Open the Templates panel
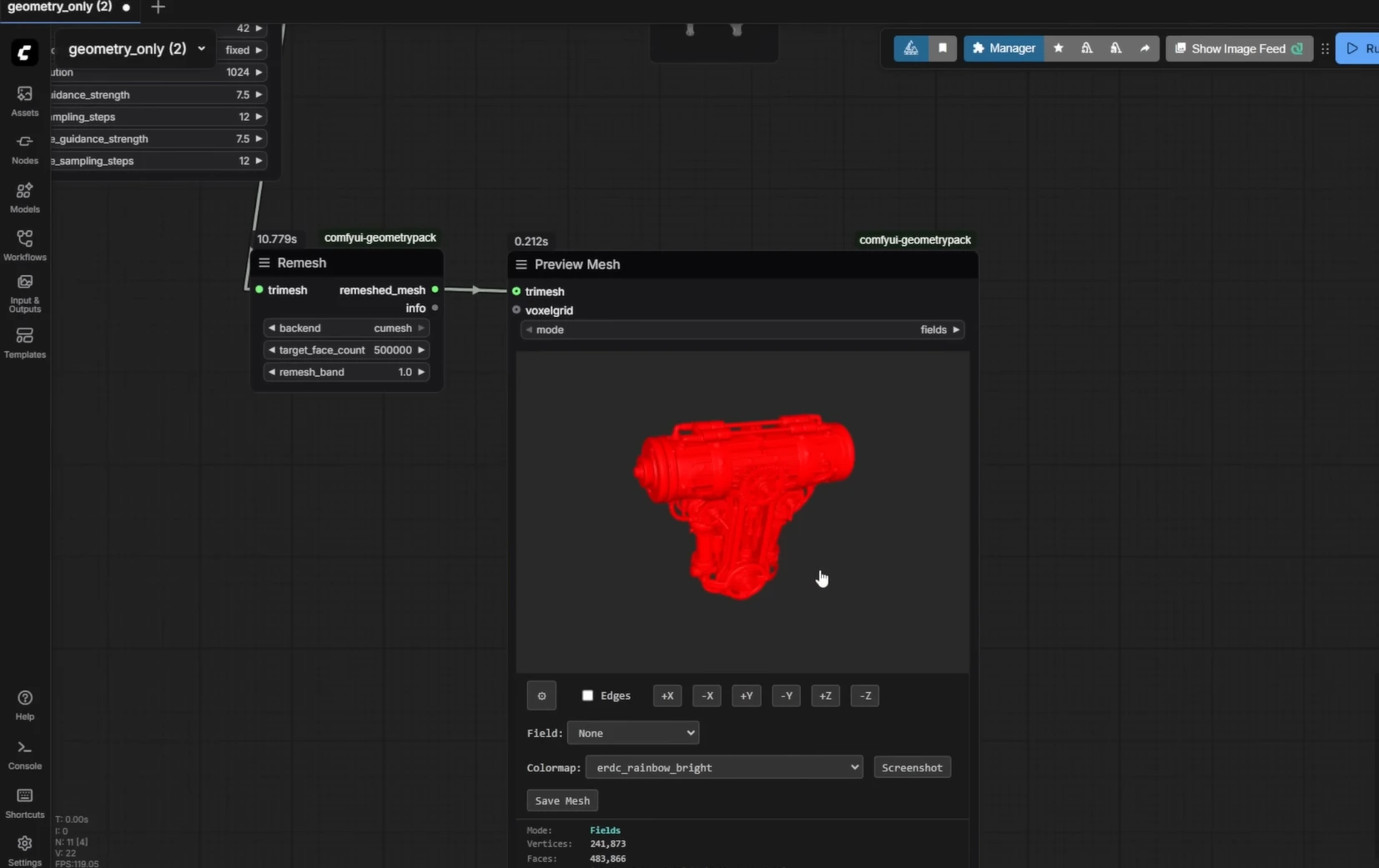 click(x=24, y=342)
